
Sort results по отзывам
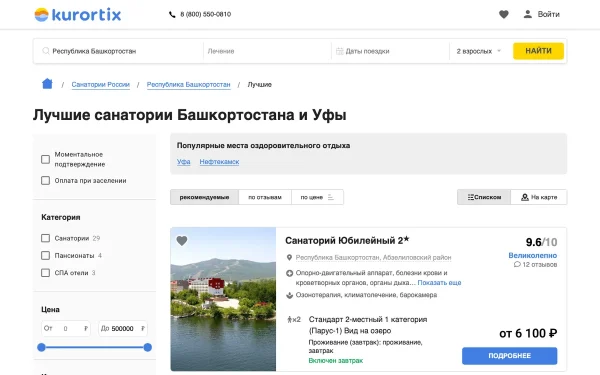point(265,197)
